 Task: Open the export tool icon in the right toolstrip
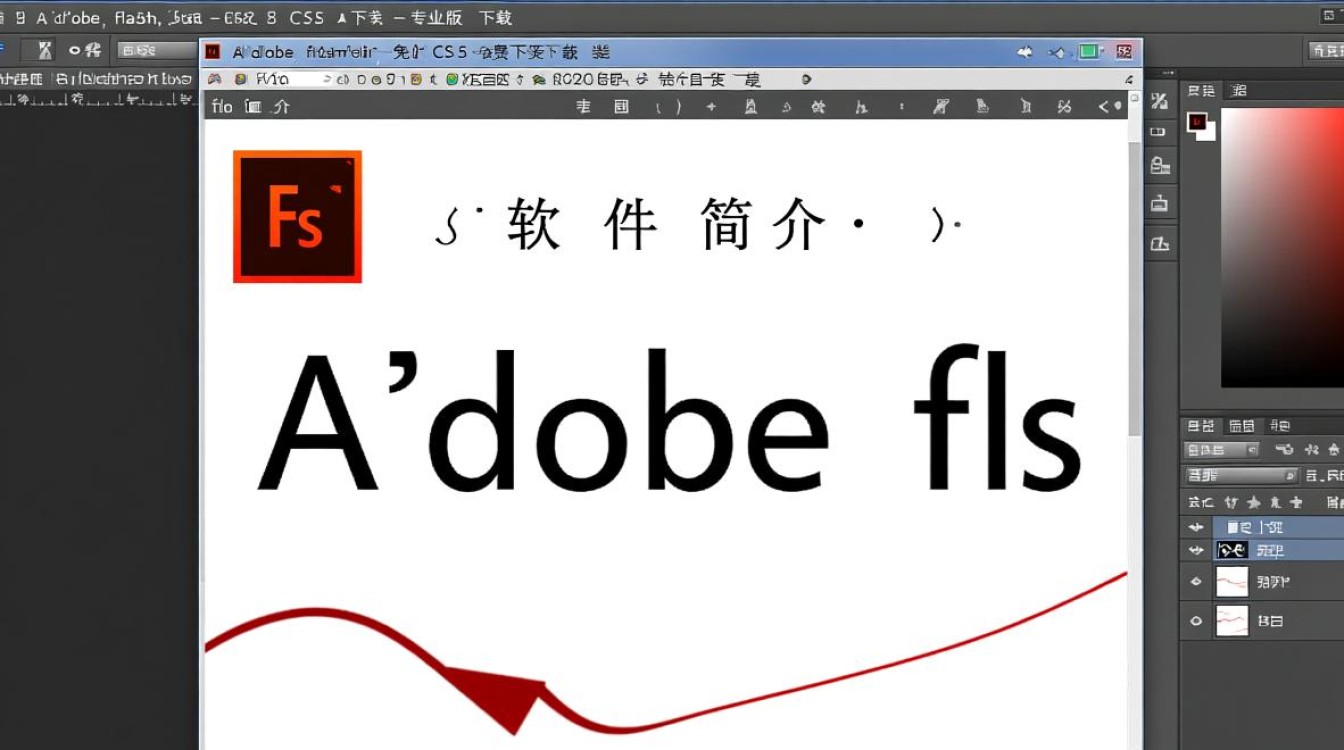(1161, 203)
